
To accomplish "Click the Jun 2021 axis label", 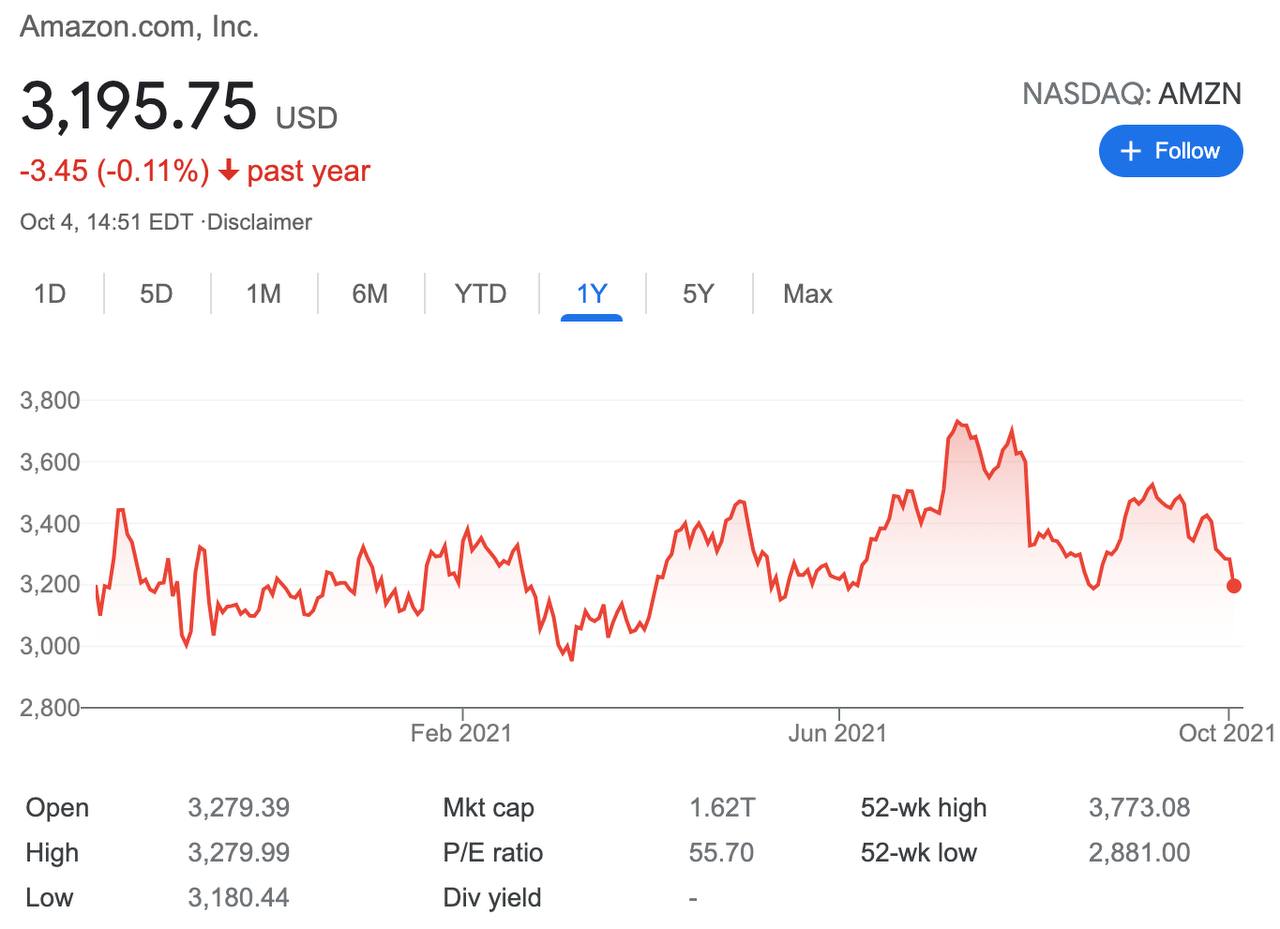I will pyautogui.click(x=837, y=733).
